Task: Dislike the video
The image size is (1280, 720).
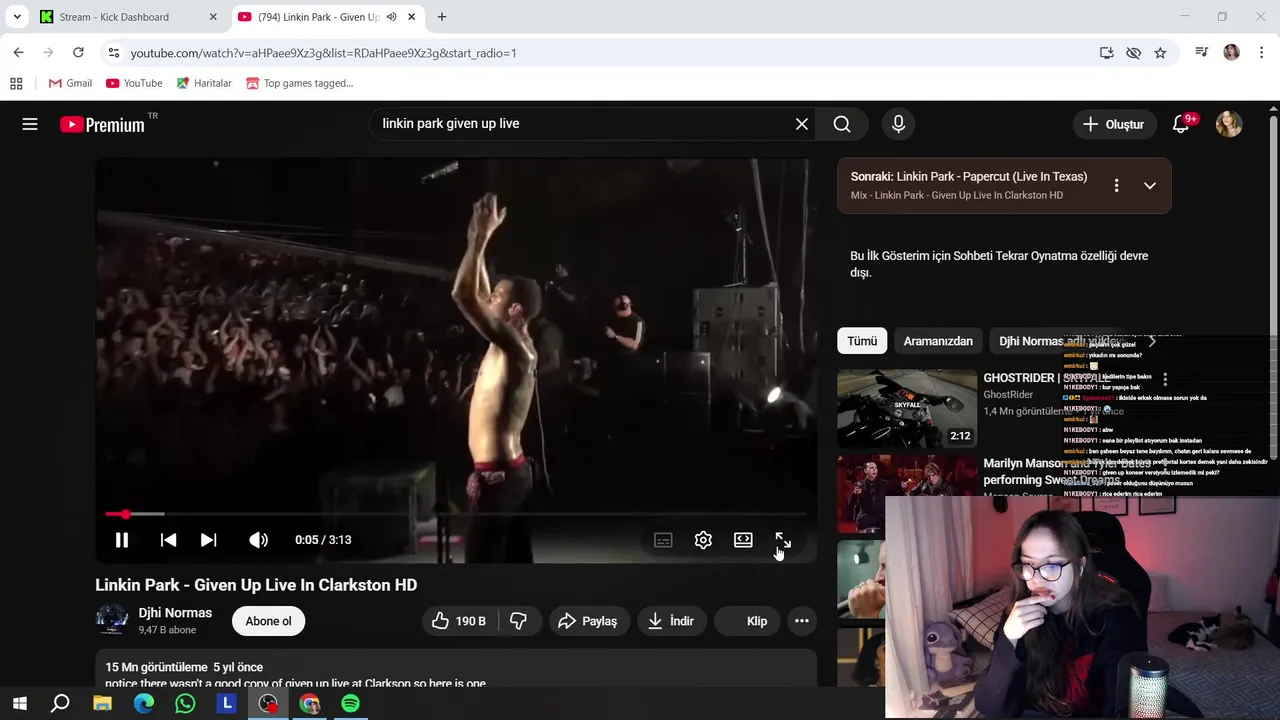Action: click(518, 621)
